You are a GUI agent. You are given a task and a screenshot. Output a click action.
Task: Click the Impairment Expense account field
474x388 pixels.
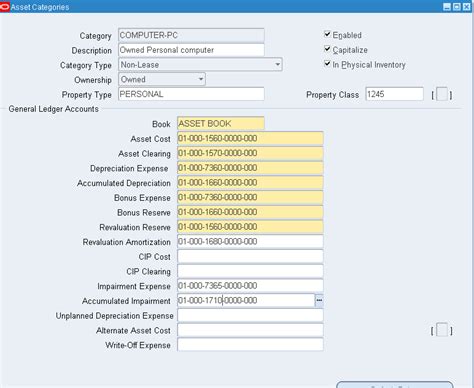250,286
